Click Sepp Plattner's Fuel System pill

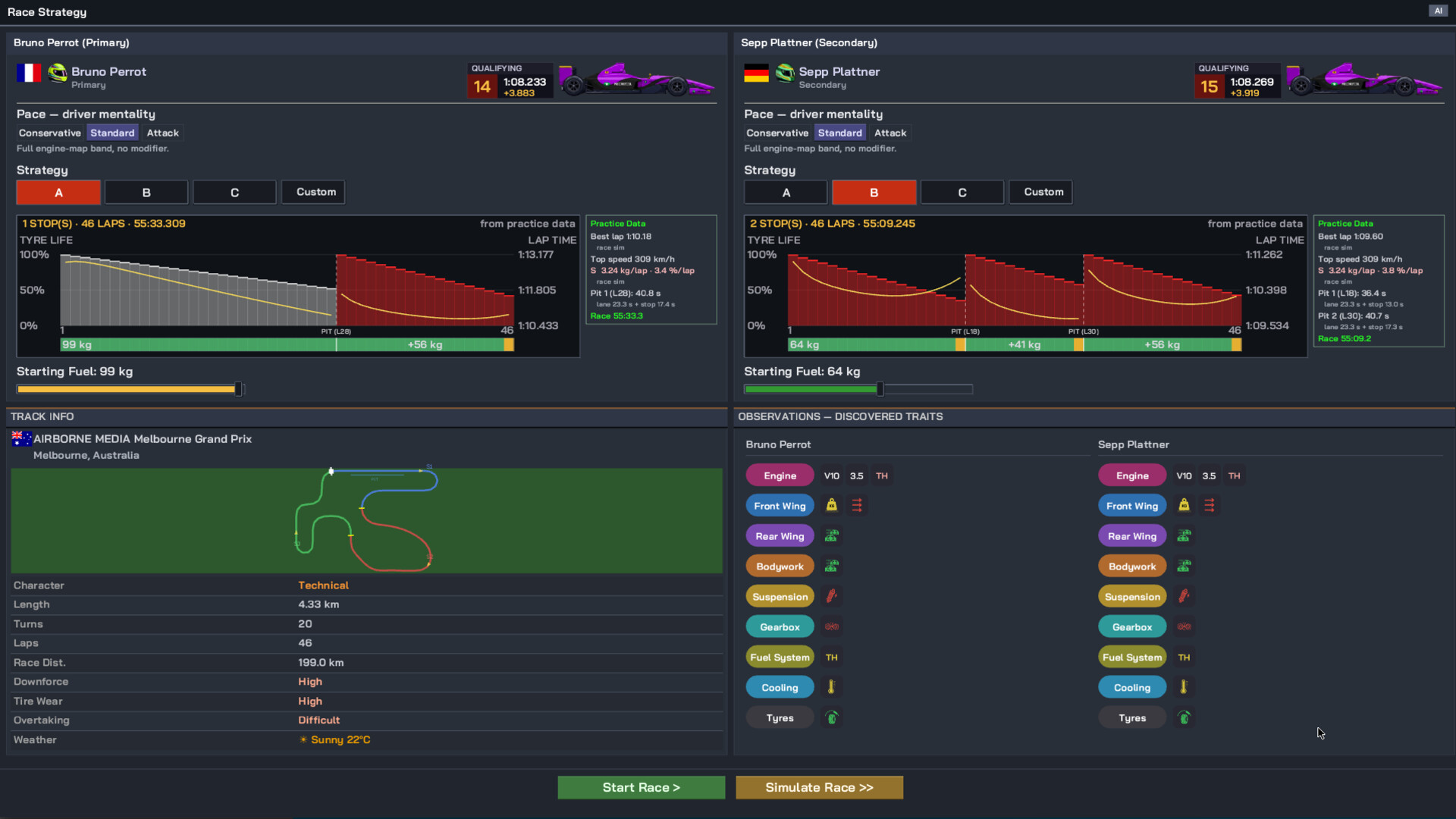1132,657
